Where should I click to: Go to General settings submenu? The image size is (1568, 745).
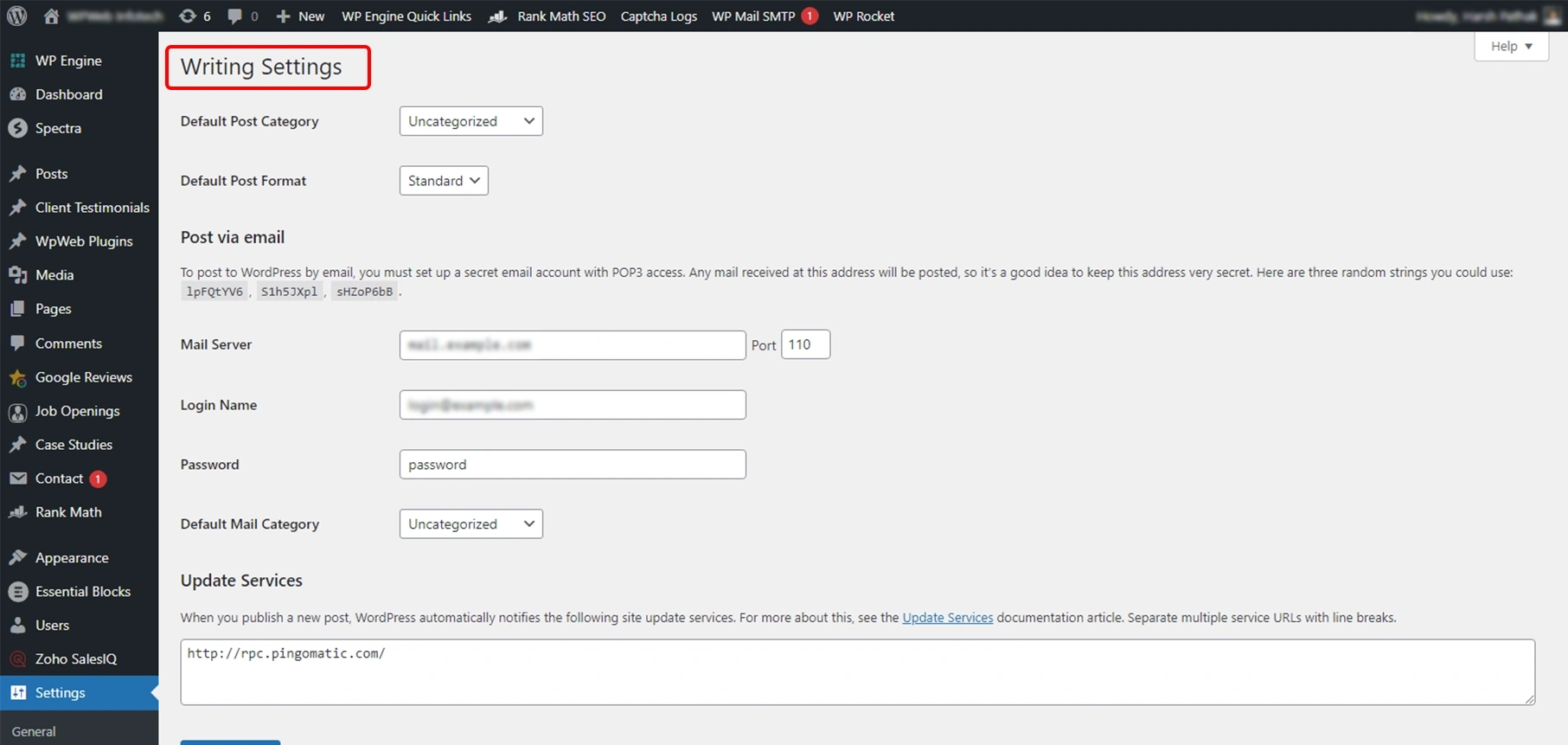click(x=34, y=731)
